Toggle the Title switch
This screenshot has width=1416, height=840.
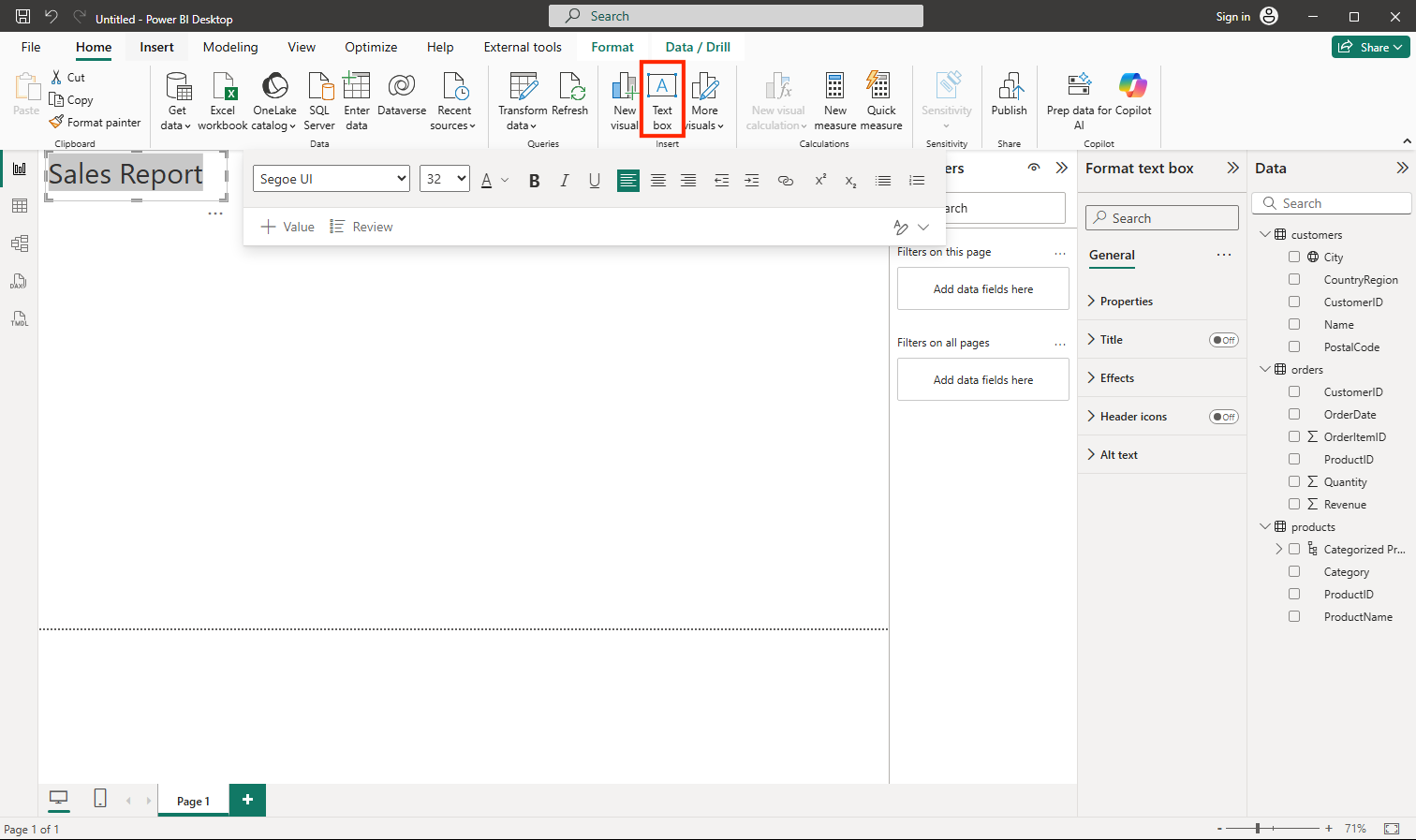coord(1224,340)
